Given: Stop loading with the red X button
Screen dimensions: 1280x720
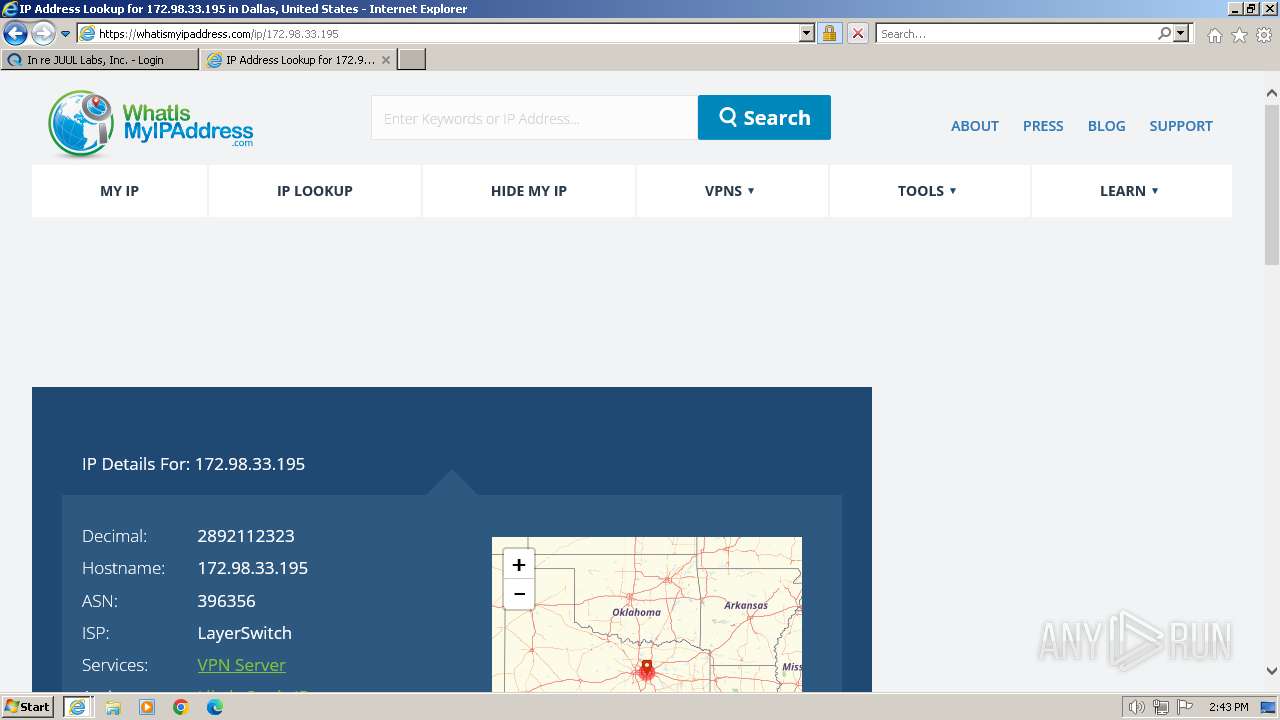Looking at the screenshot, I should [x=857, y=34].
